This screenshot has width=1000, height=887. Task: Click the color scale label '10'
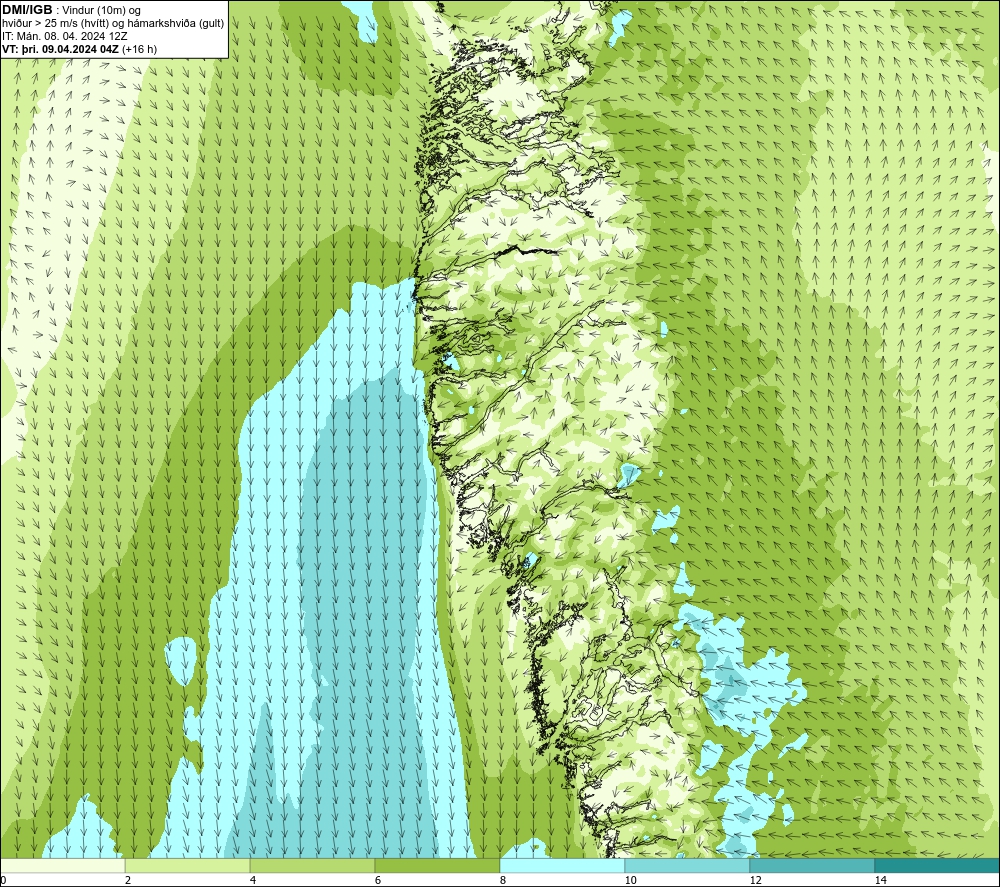(630, 880)
